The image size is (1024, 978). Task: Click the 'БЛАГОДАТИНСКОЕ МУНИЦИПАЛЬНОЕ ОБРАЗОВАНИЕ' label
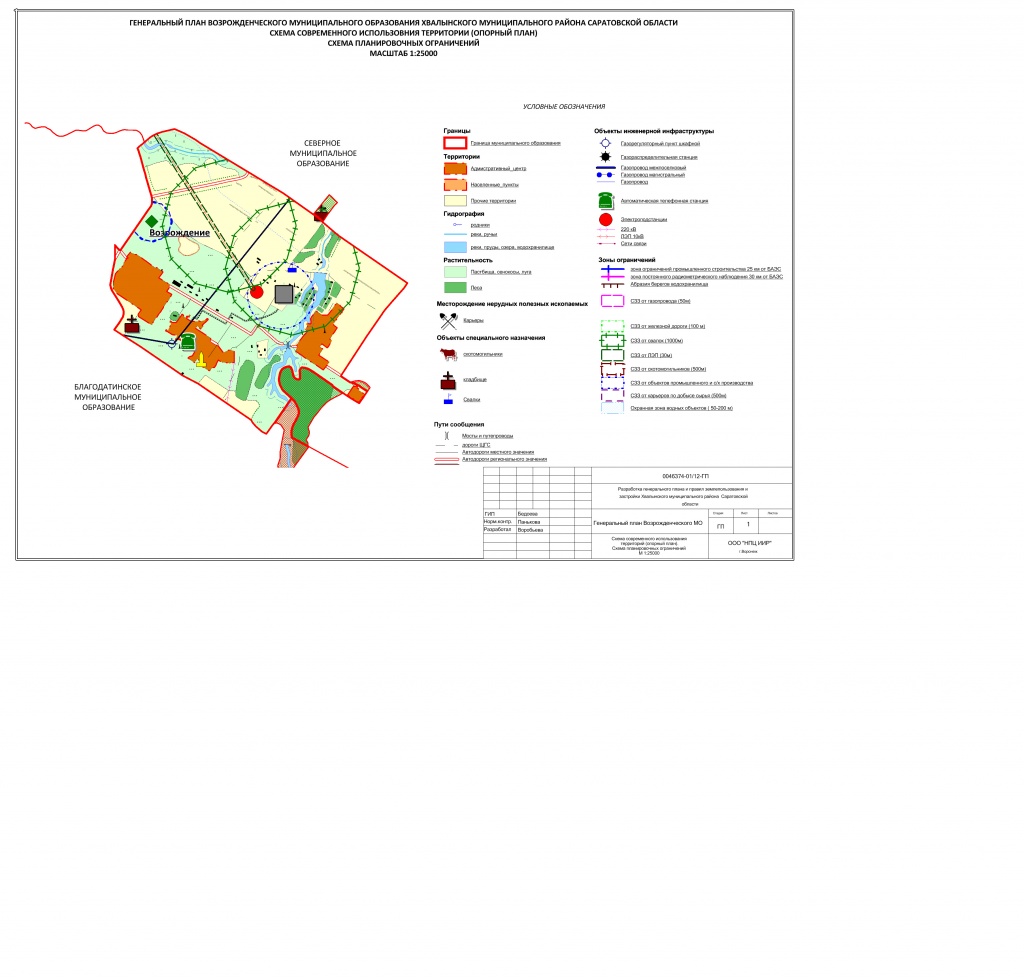pos(108,397)
